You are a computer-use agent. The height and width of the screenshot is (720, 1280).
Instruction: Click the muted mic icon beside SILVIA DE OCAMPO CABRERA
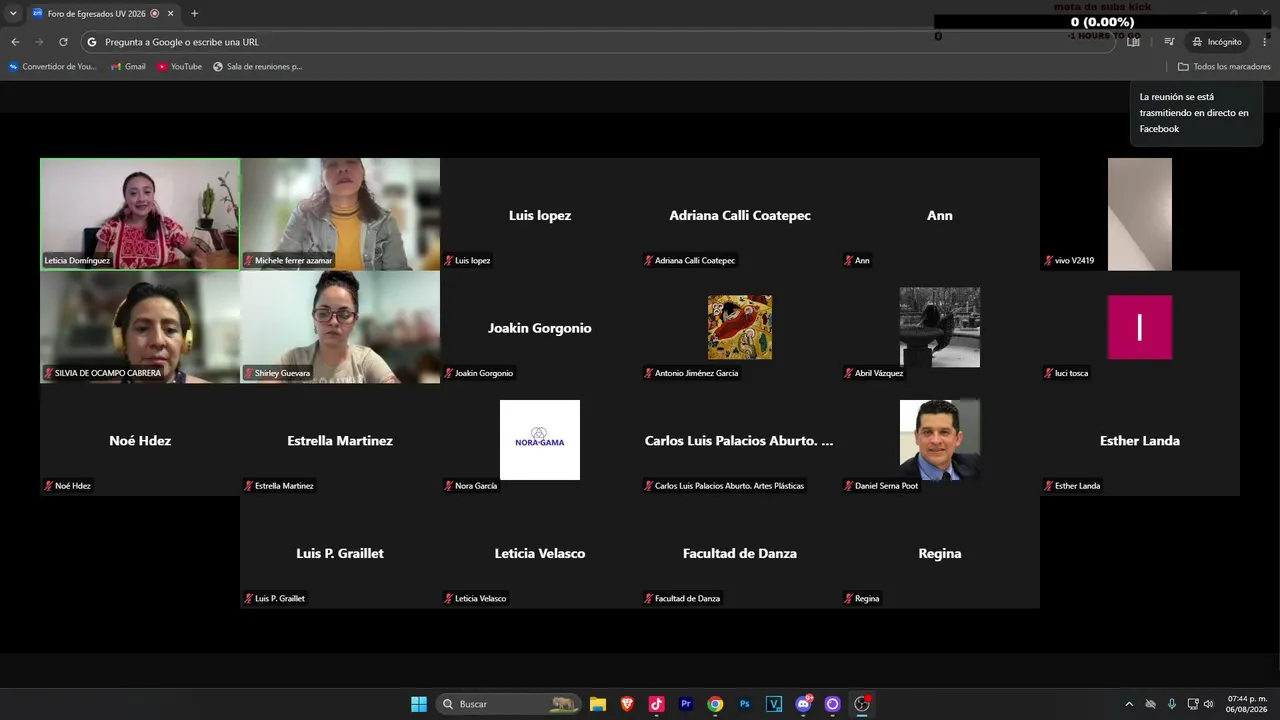pyautogui.click(x=49, y=373)
